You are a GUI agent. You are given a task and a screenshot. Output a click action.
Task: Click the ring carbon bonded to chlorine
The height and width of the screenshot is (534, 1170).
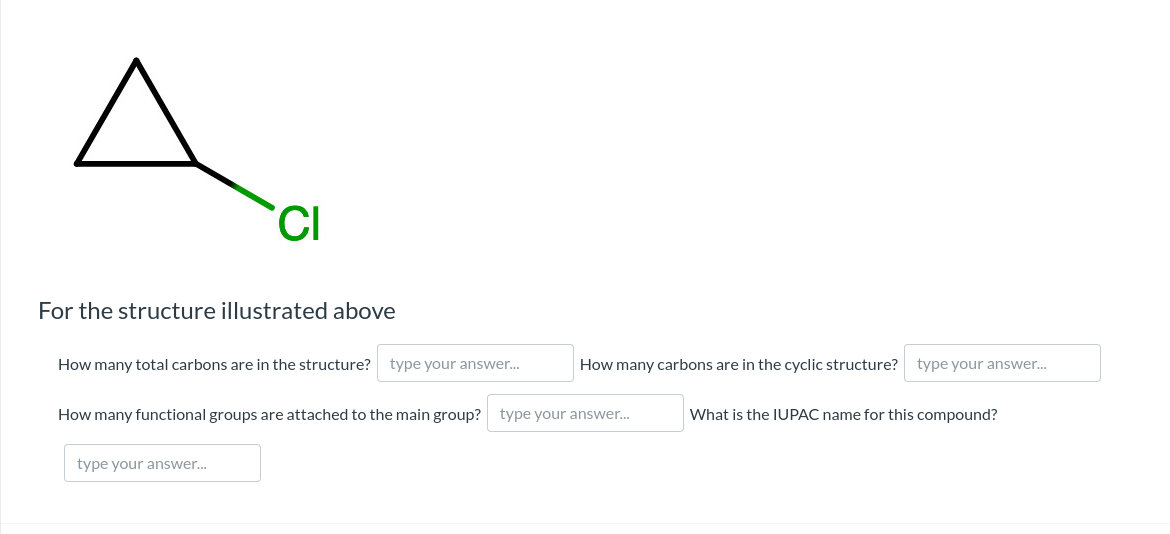tap(195, 163)
